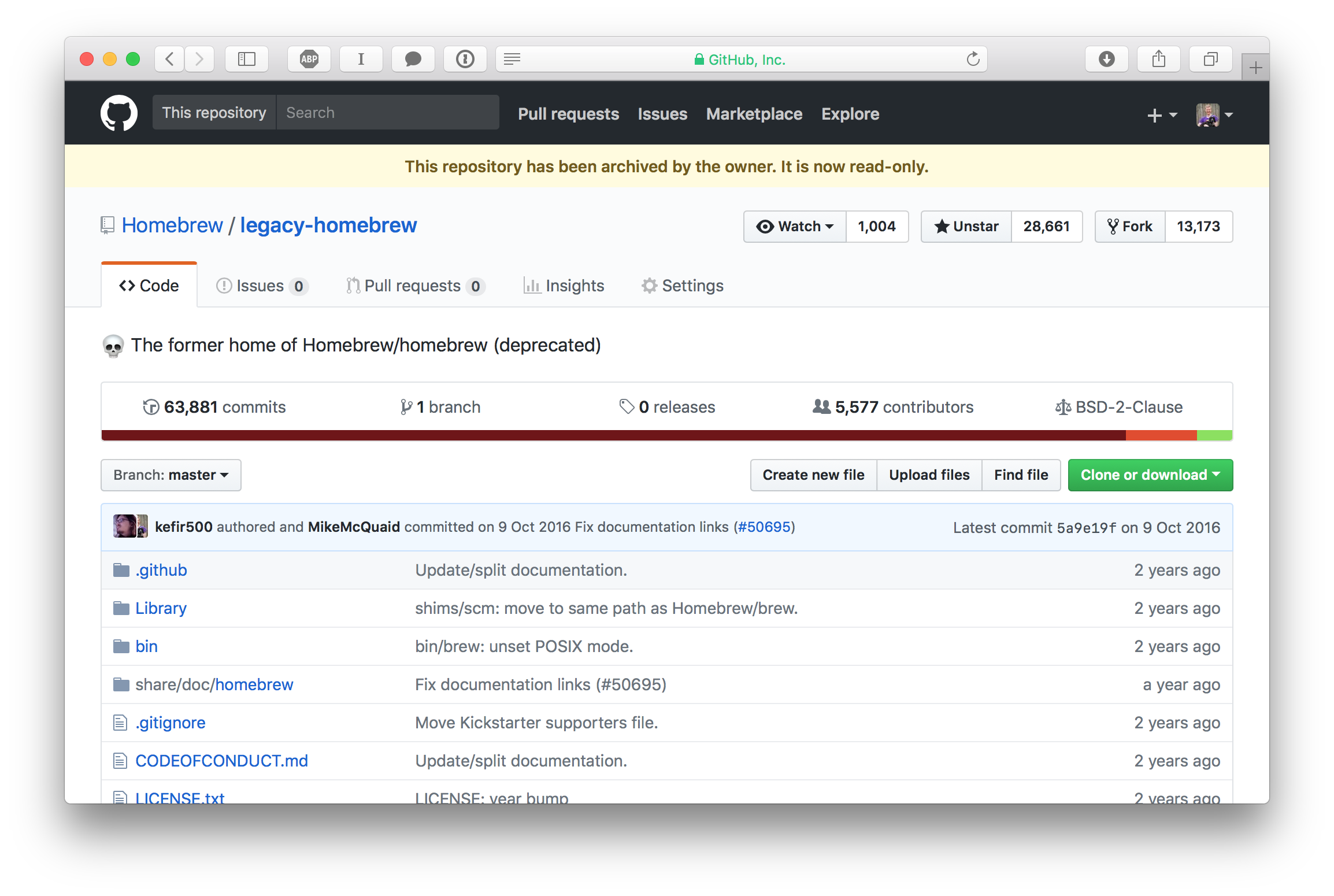Screen dimensions: 1334x896
Task: Expand the Clone or download options
Action: tap(1150, 475)
